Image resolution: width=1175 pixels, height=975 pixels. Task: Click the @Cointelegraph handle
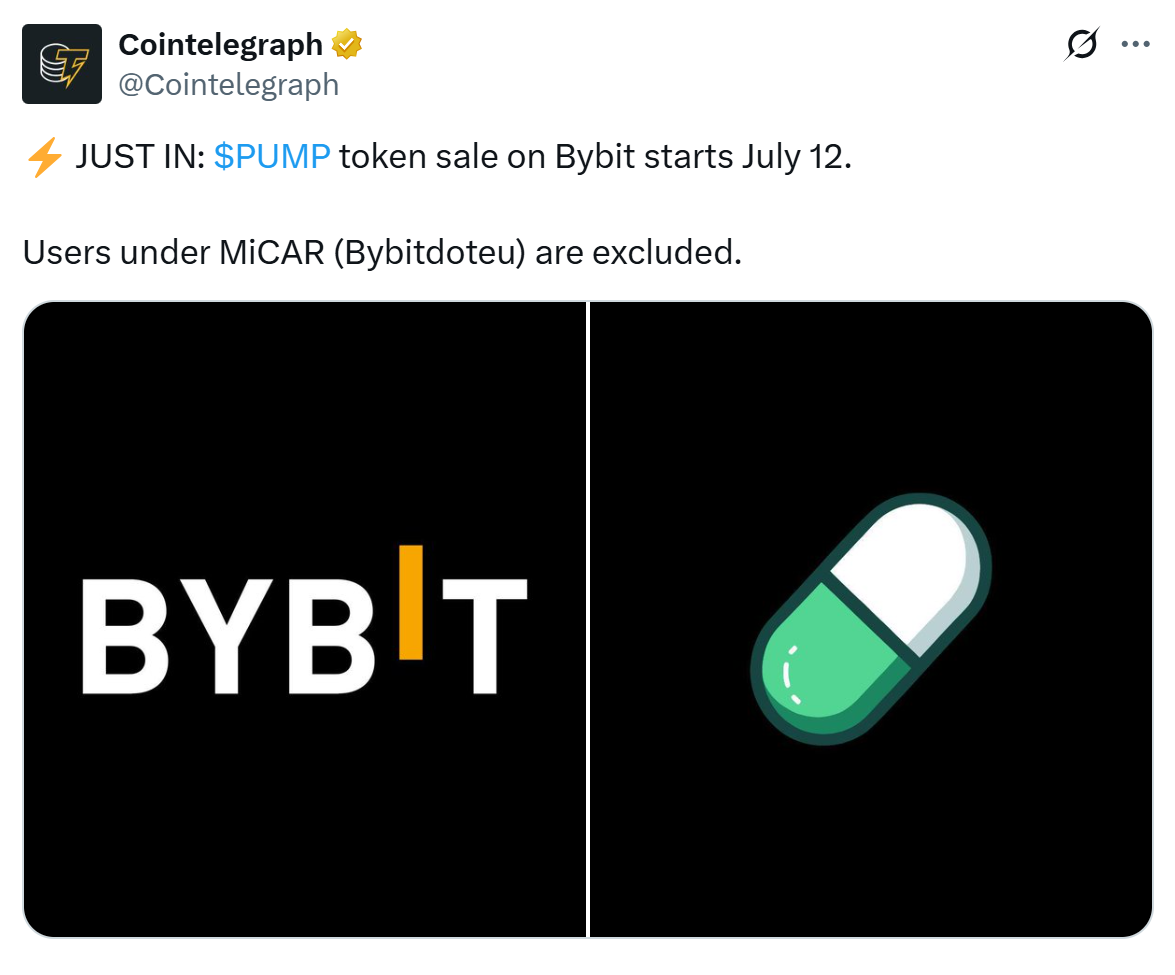[229, 85]
